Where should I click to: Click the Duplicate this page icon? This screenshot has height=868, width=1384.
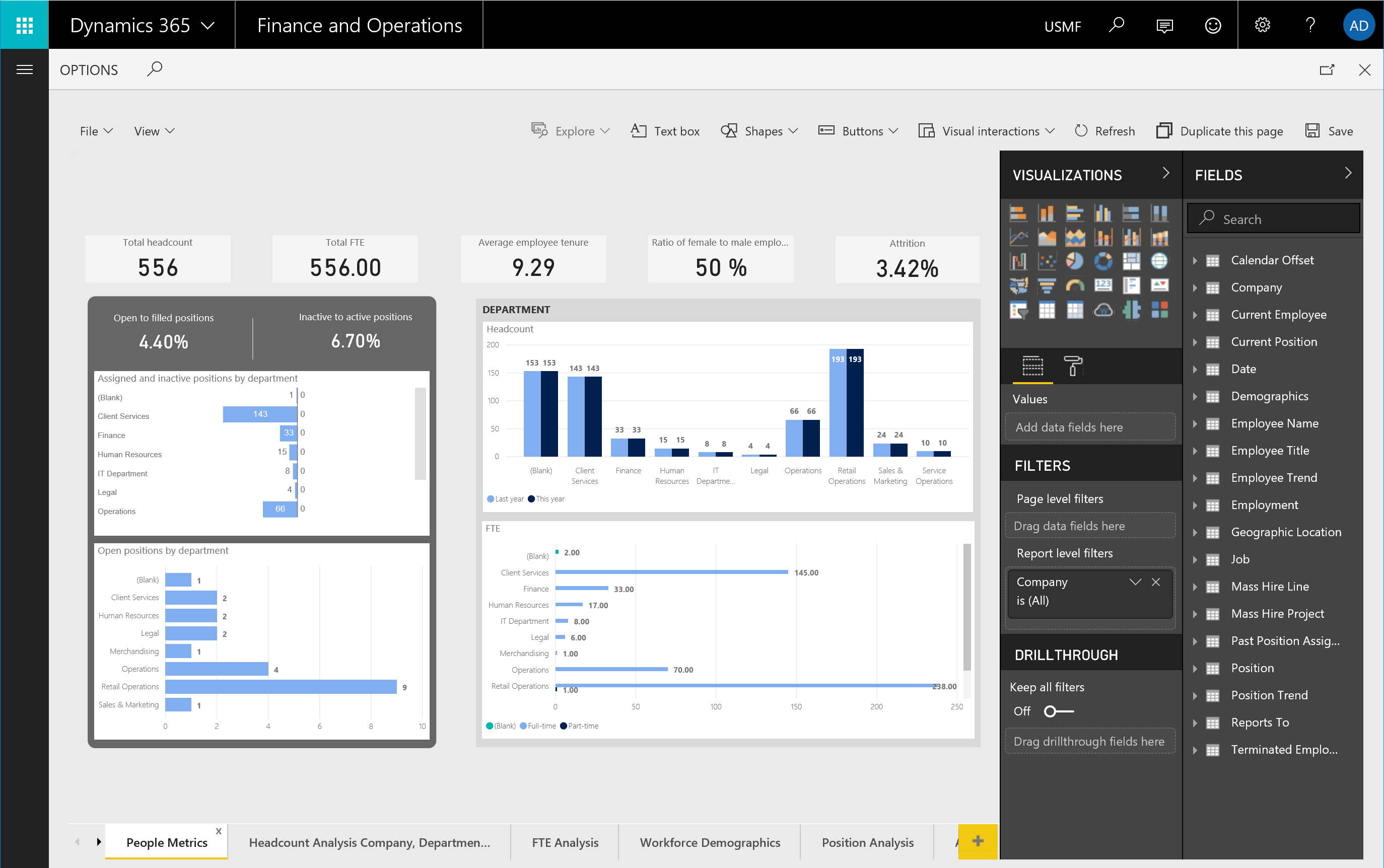click(x=1163, y=131)
